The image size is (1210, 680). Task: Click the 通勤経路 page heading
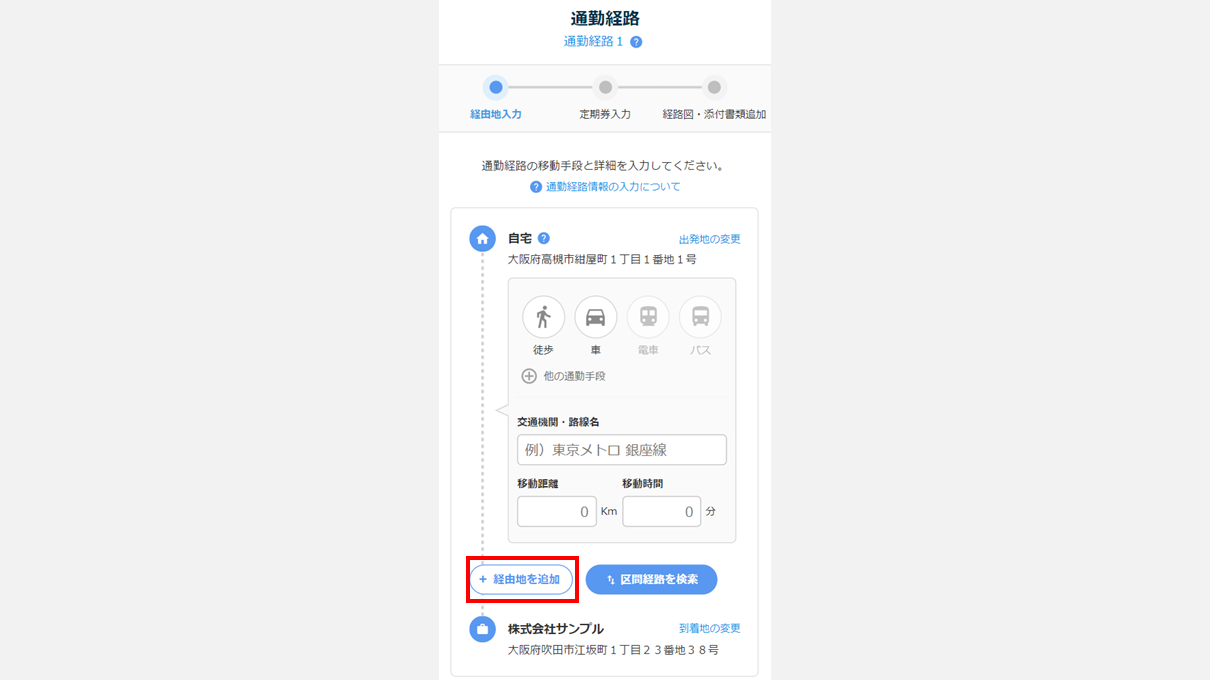pyautogui.click(x=605, y=18)
